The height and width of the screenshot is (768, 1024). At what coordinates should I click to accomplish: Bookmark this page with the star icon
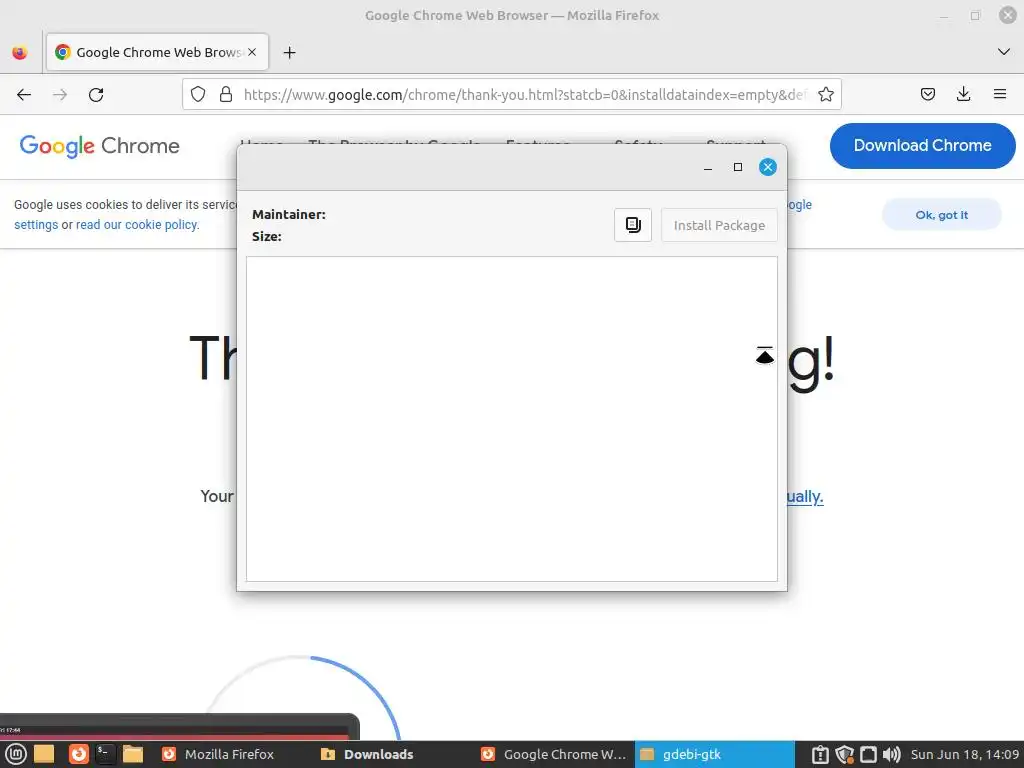click(825, 95)
